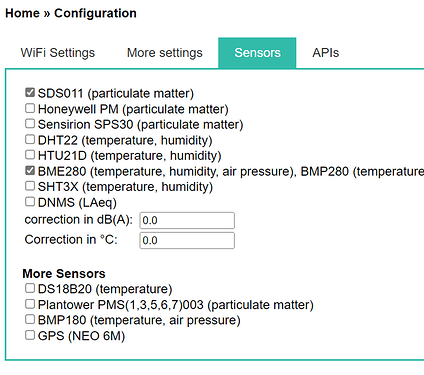Check the HTU21D sensor option
Screen dimensions: 424x375
(x=30, y=155)
